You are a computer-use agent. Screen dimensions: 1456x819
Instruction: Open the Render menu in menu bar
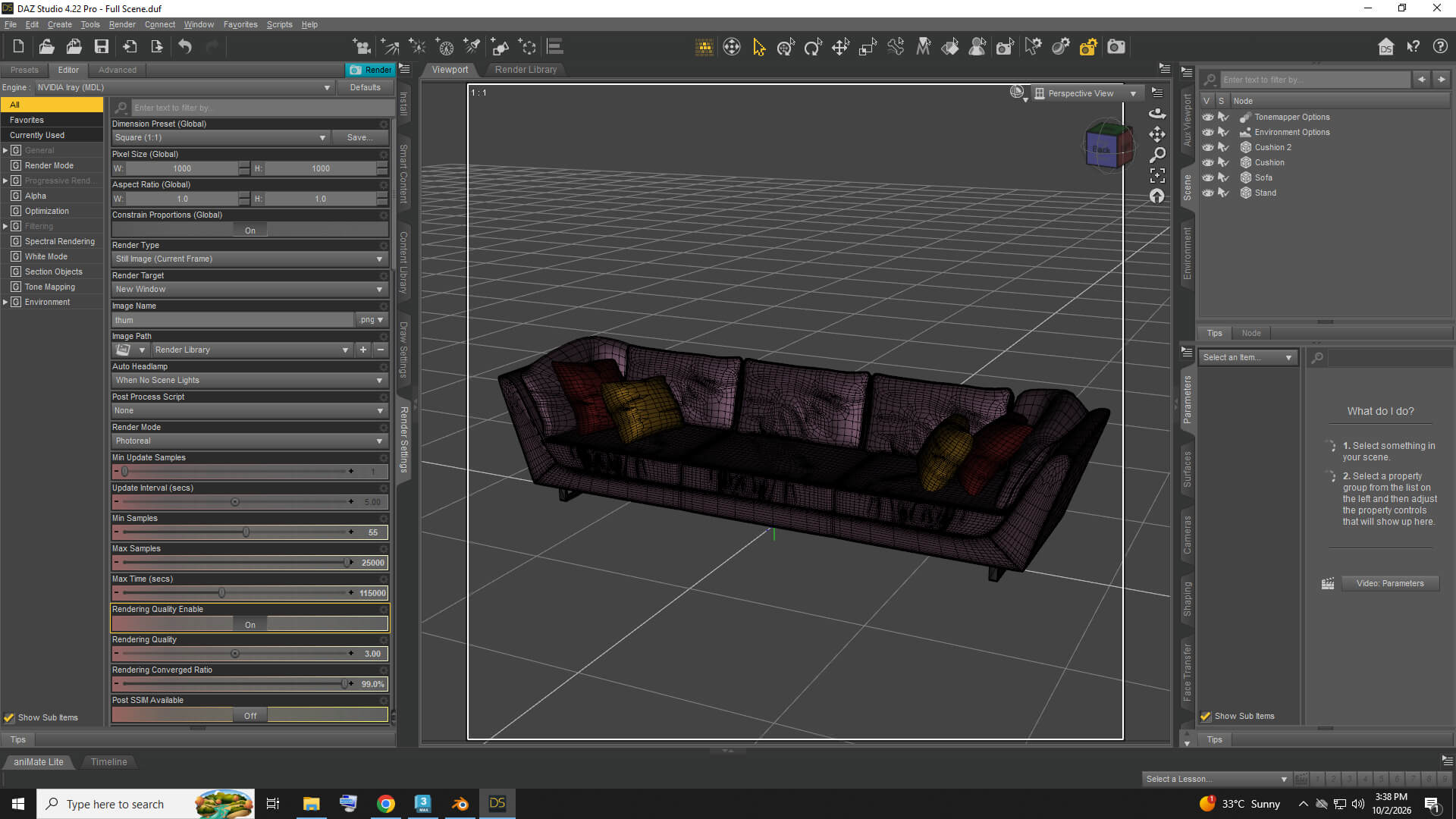click(122, 24)
